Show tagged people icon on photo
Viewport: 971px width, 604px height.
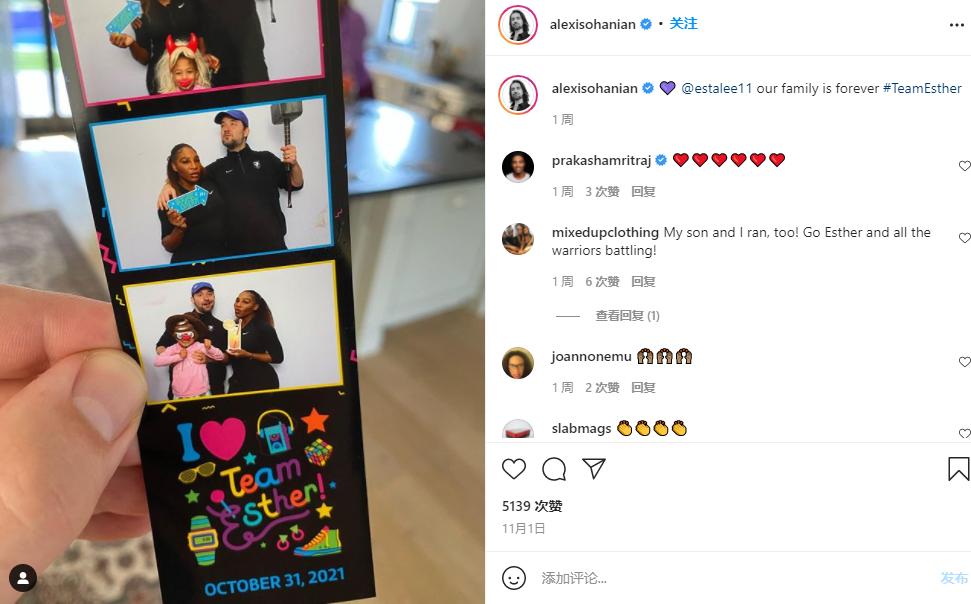tap(23, 578)
